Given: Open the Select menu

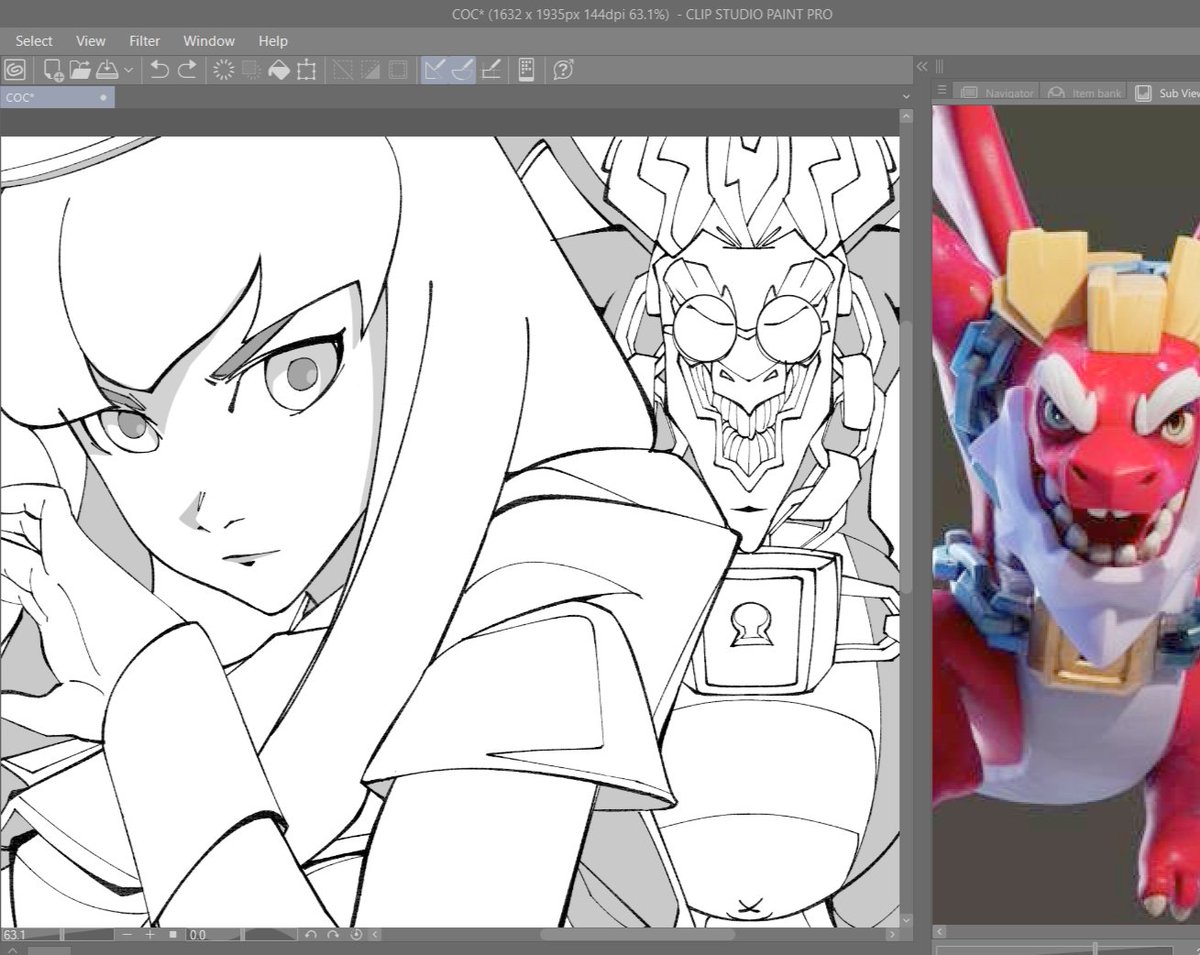Looking at the screenshot, I should [x=34, y=41].
